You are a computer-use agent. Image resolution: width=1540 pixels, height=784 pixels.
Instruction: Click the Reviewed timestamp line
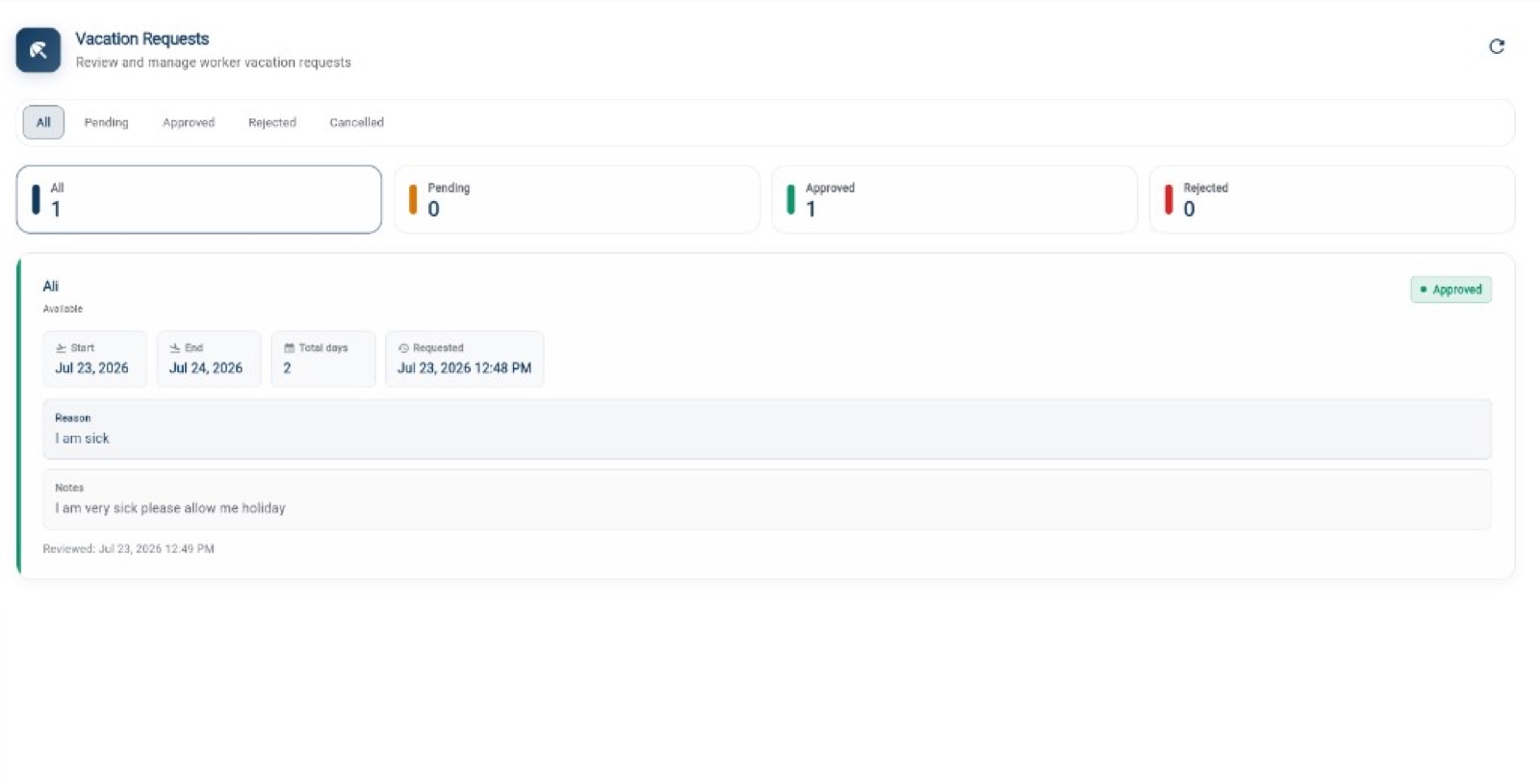coord(128,548)
